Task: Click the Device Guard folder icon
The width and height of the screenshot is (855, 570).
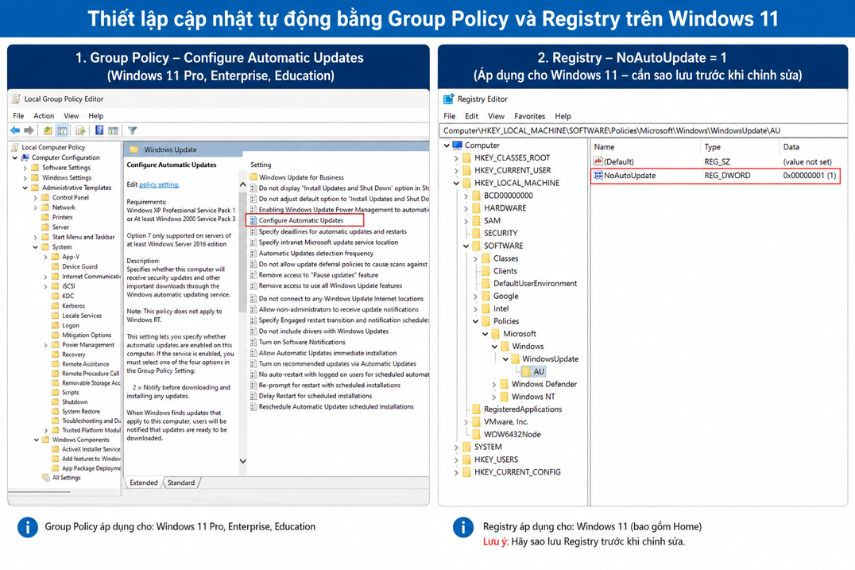Action: 55,267
